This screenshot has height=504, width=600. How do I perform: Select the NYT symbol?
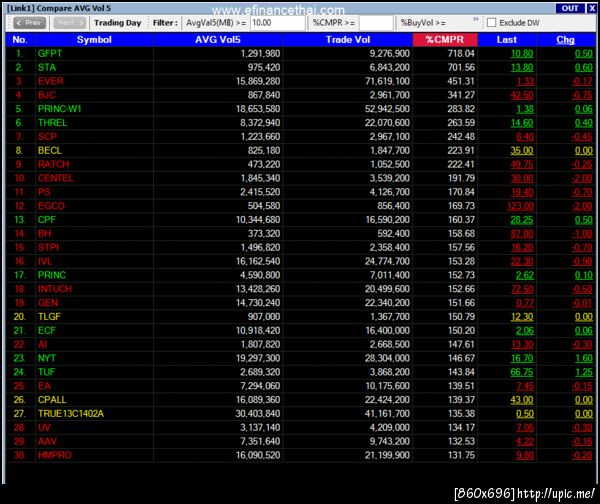click(x=47, y=358)
